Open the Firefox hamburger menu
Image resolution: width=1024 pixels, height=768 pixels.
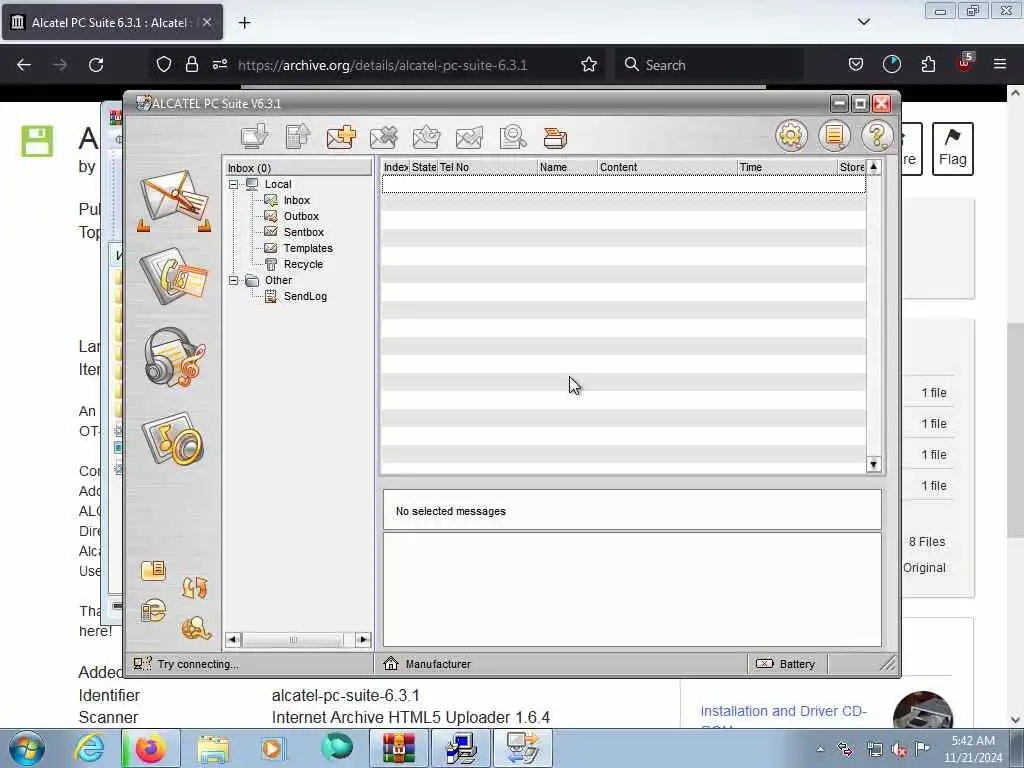pos(999,64)
